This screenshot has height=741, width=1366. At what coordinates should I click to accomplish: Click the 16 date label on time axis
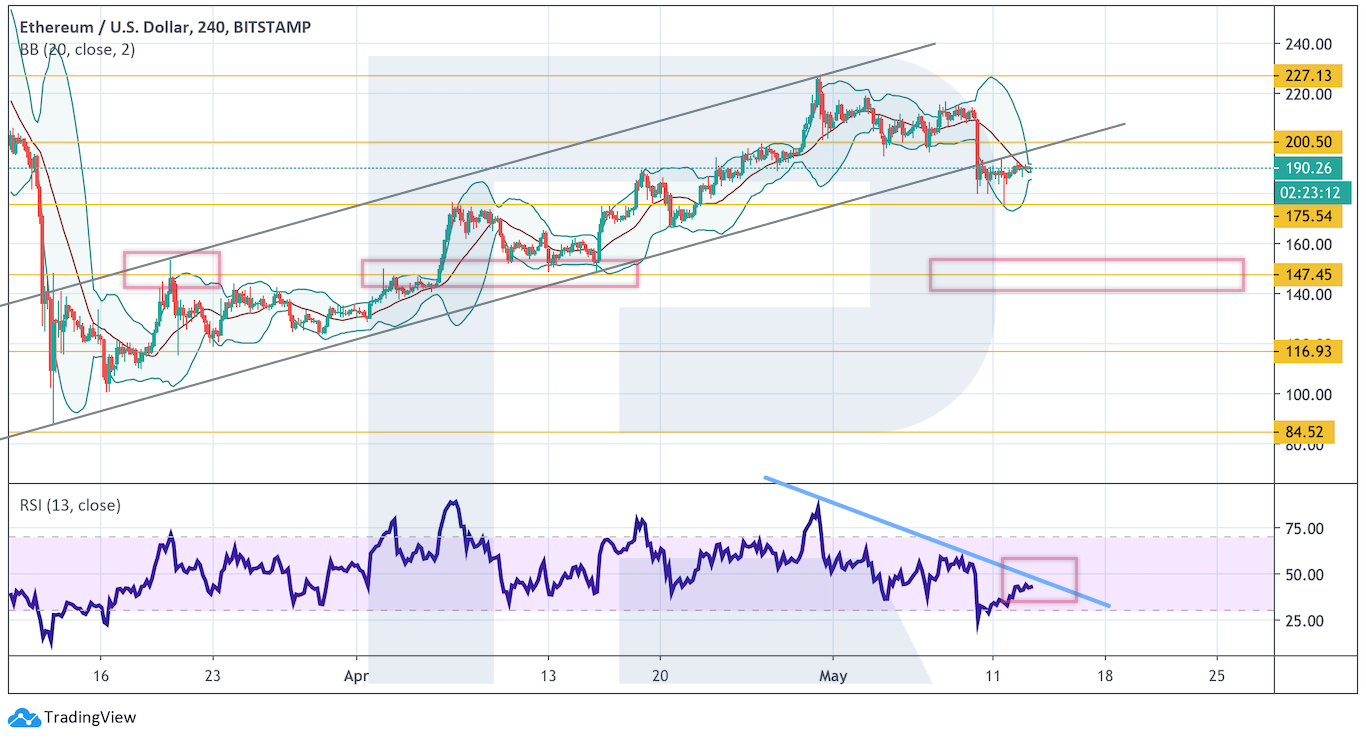pyautogui.click(x=100, y=675)
